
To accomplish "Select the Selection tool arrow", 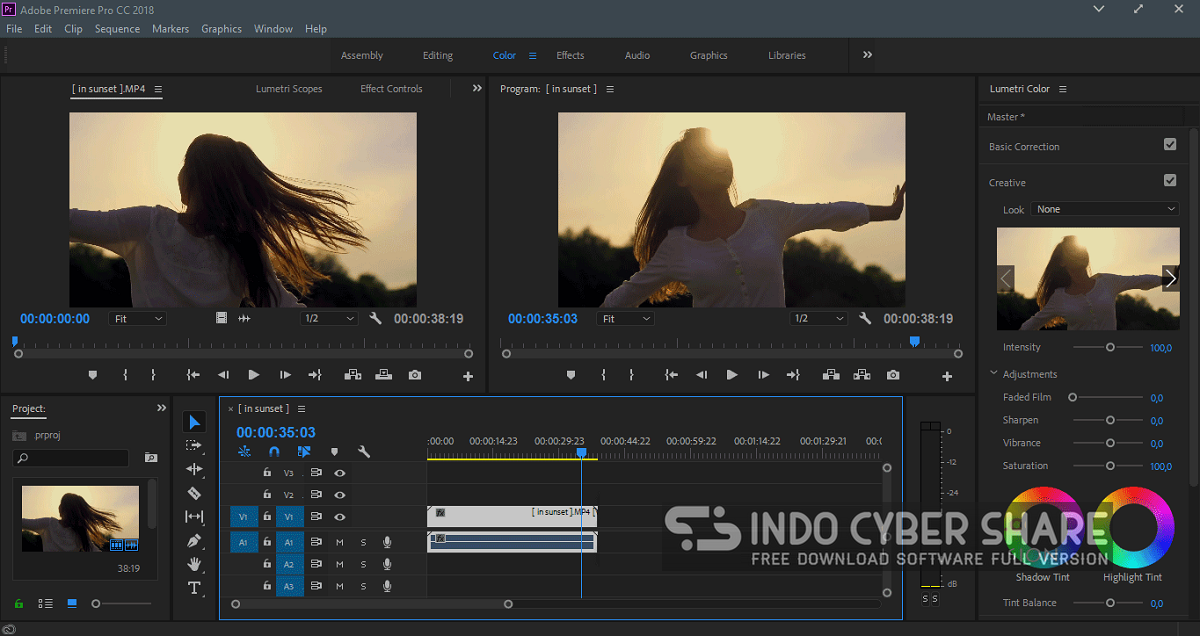I will [195, 423].
